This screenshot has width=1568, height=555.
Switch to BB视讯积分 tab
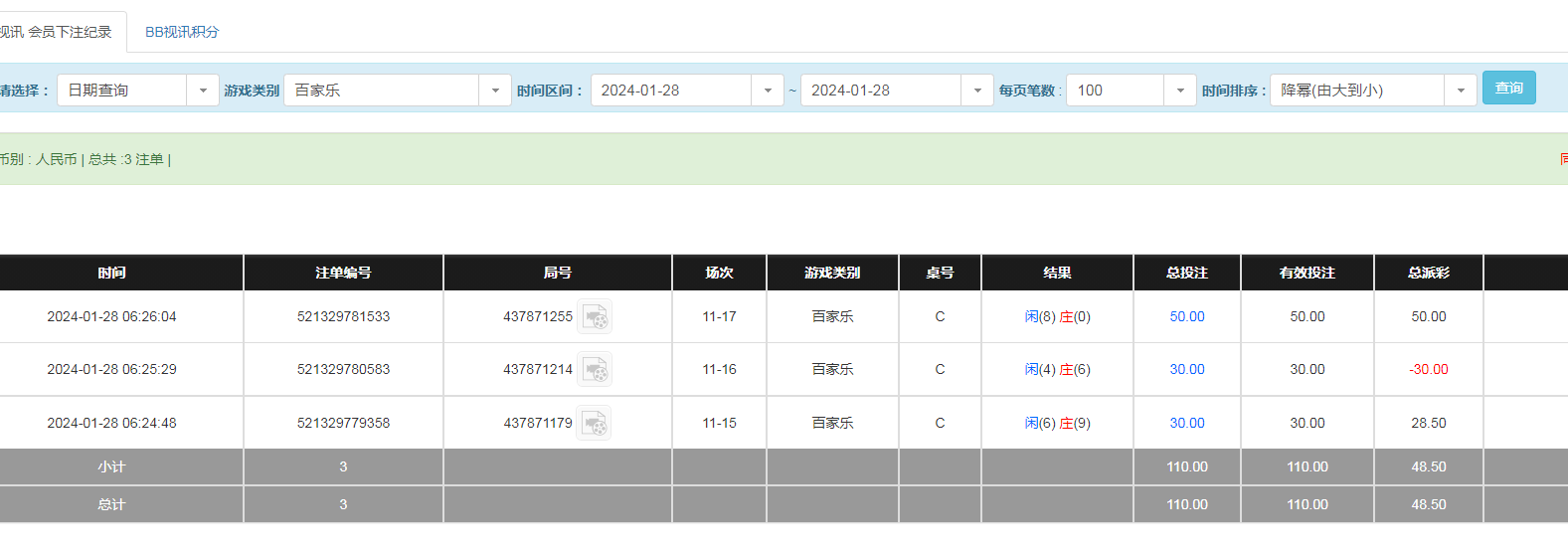point(182,32)
